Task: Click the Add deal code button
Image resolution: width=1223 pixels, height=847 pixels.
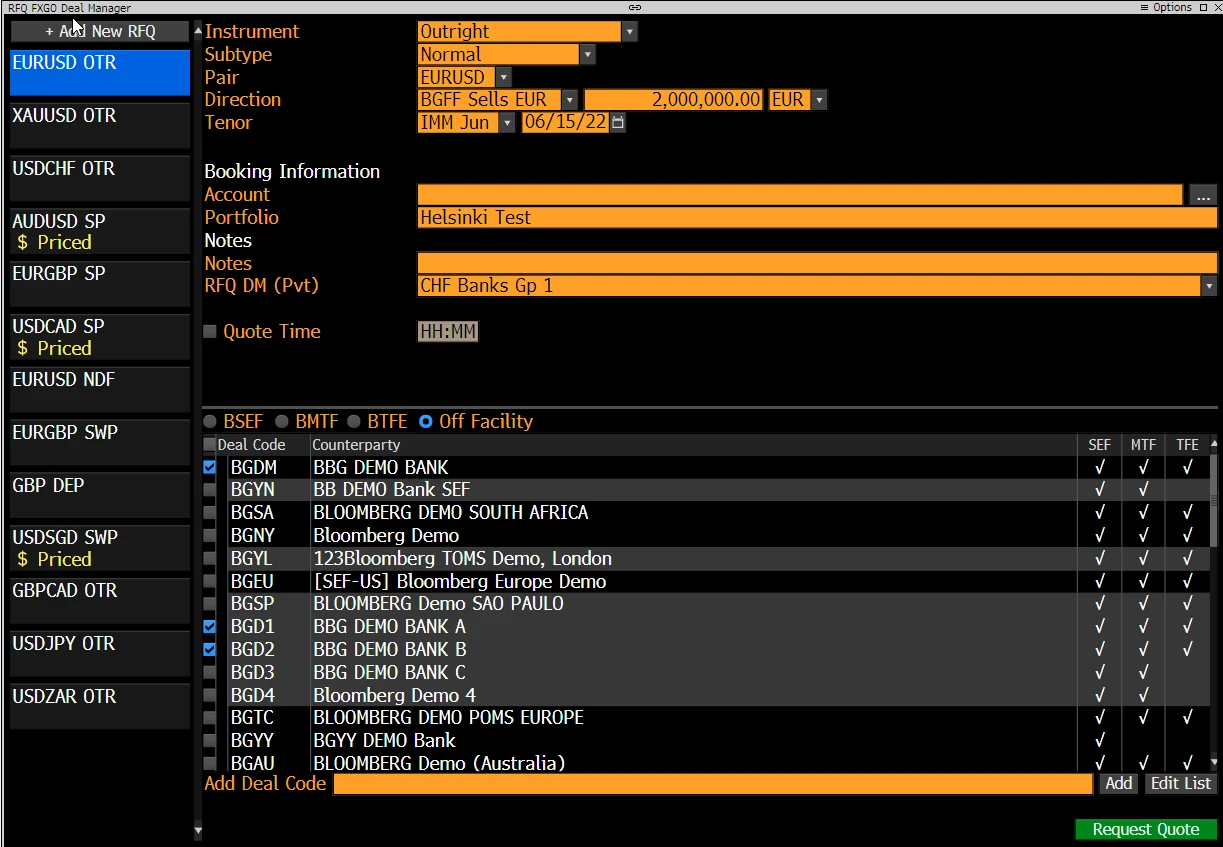Action: [1119, 784]
